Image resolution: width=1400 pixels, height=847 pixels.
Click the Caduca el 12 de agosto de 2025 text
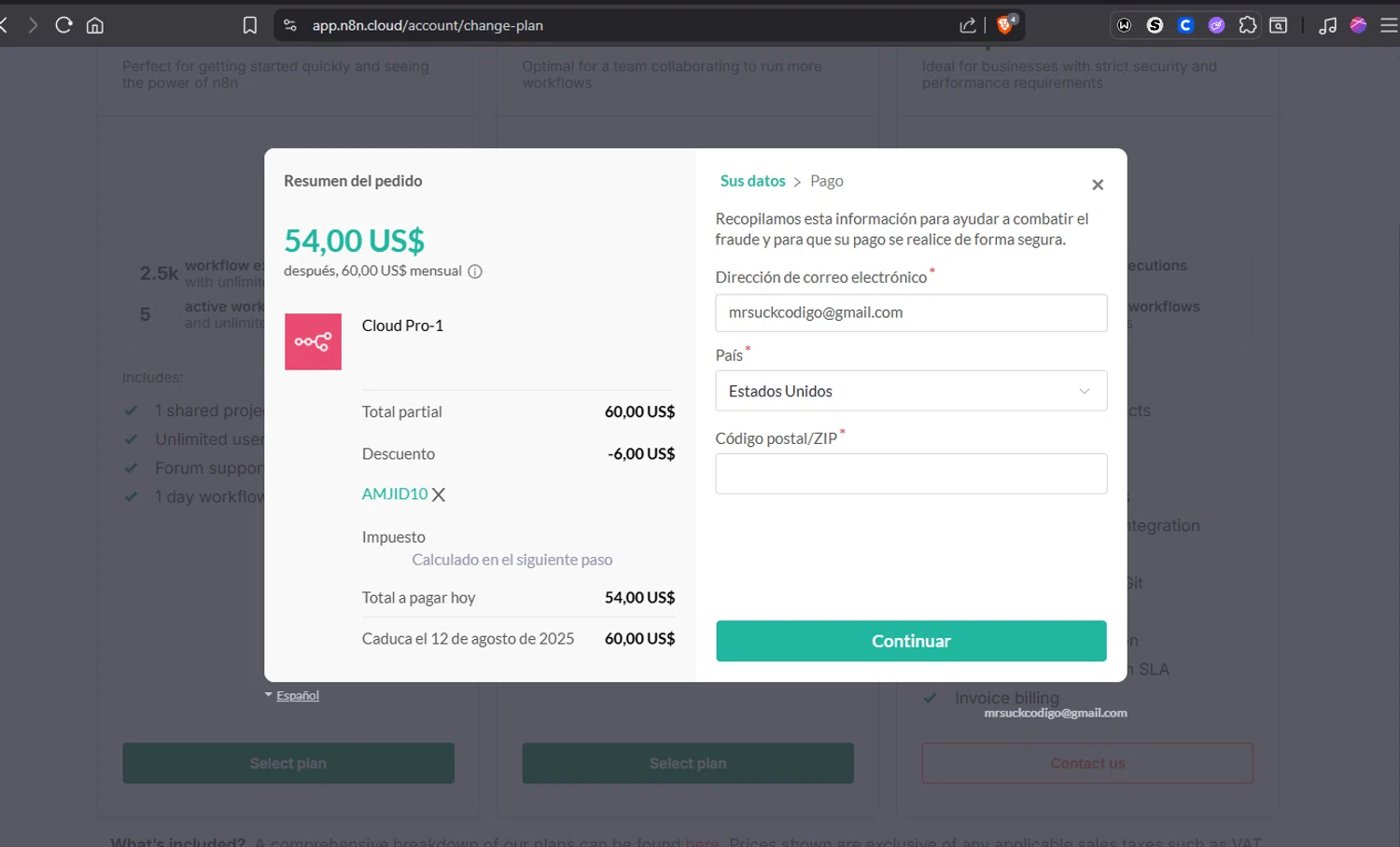(468, 639)
